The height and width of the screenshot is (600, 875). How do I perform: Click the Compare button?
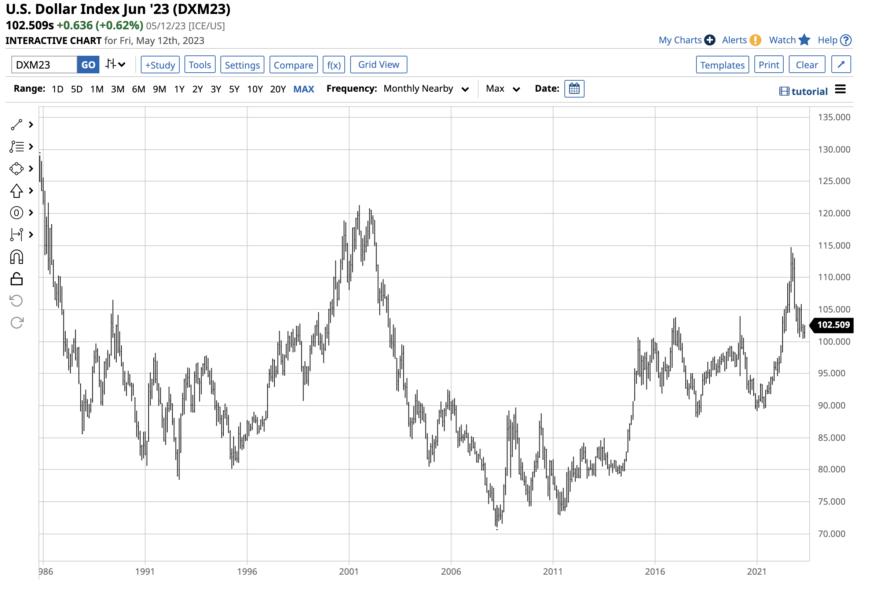pyautogui.click(x=294, y=65)
